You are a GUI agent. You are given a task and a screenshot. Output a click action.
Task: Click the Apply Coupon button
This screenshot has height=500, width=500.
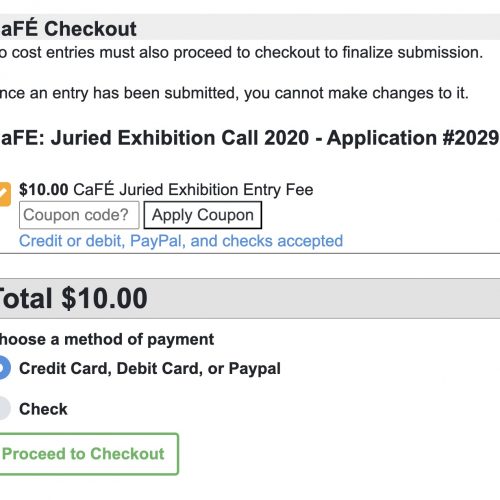click(x=203, y=215)
